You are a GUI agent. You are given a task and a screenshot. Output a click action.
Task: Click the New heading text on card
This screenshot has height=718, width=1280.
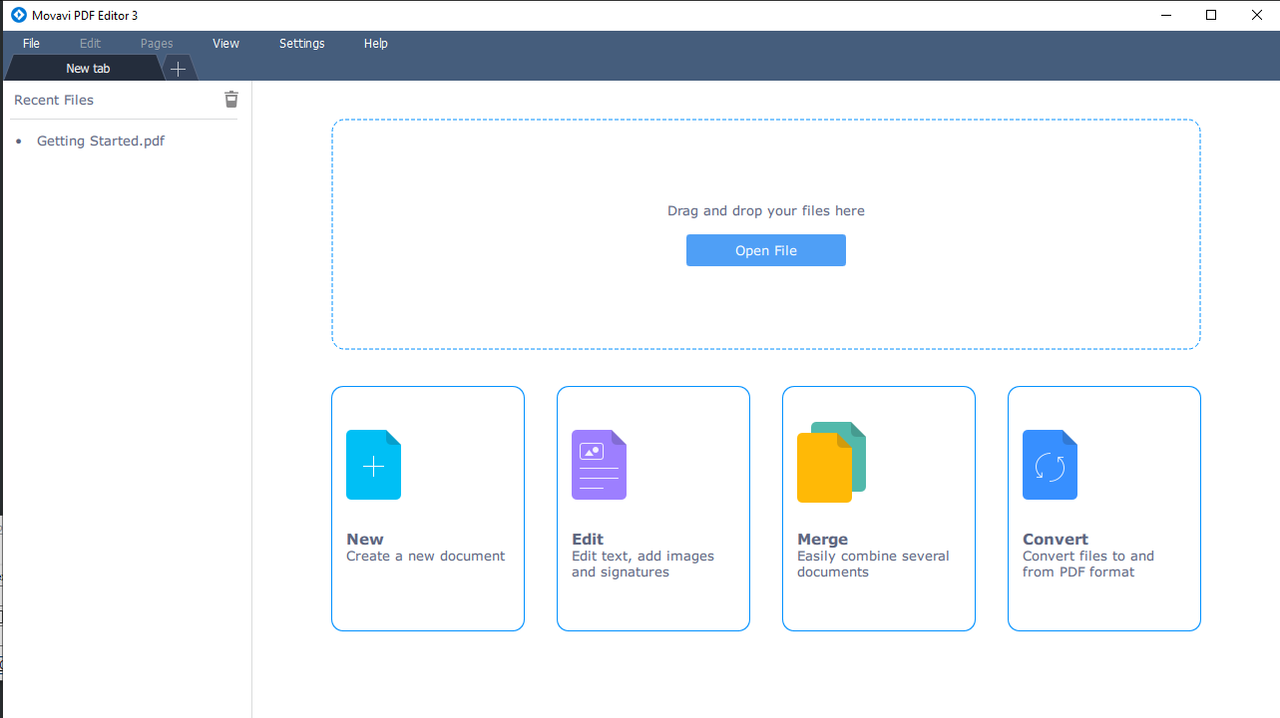point(365,539)
